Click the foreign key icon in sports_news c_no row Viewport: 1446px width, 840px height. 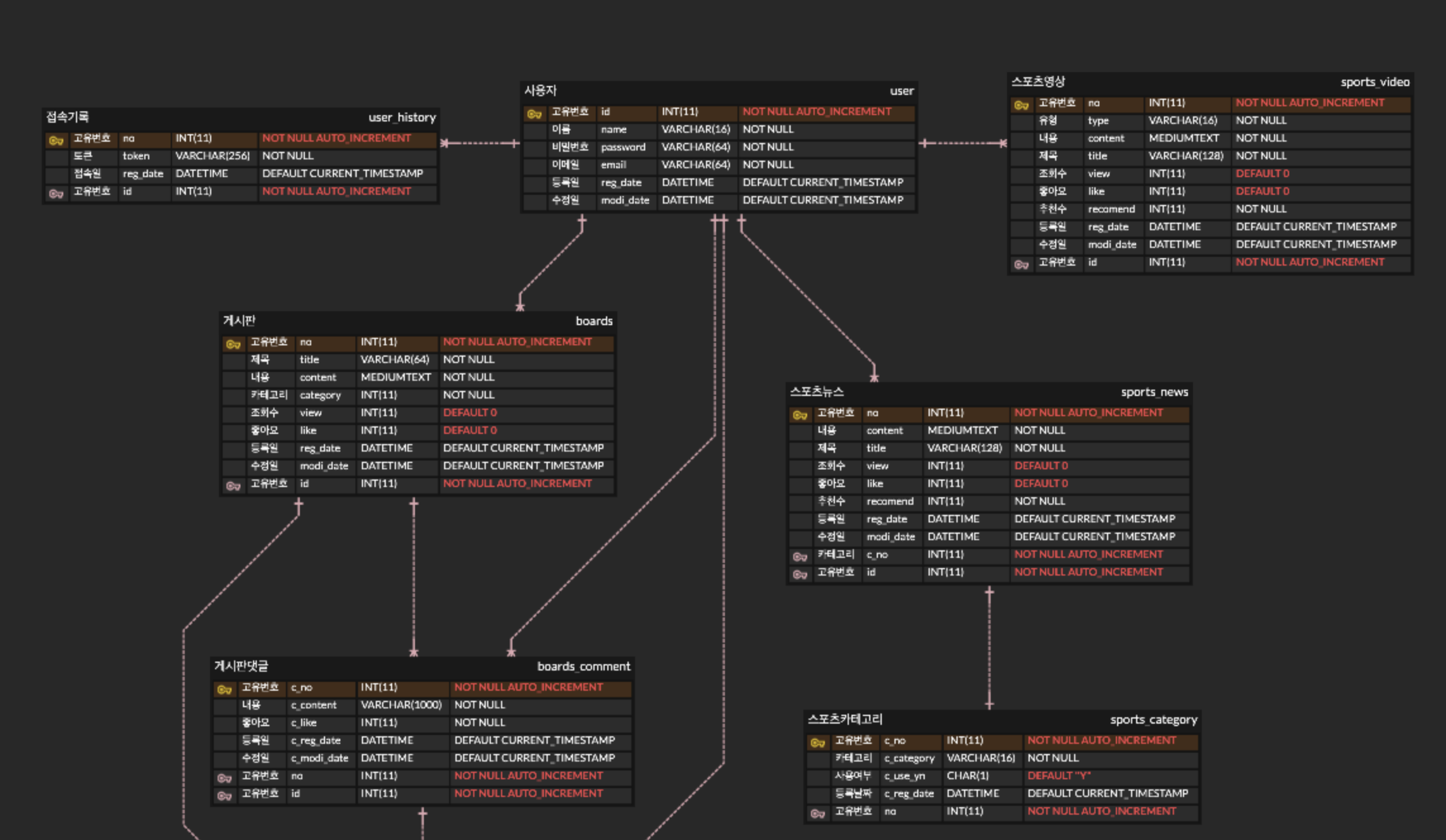coord(800,556)
